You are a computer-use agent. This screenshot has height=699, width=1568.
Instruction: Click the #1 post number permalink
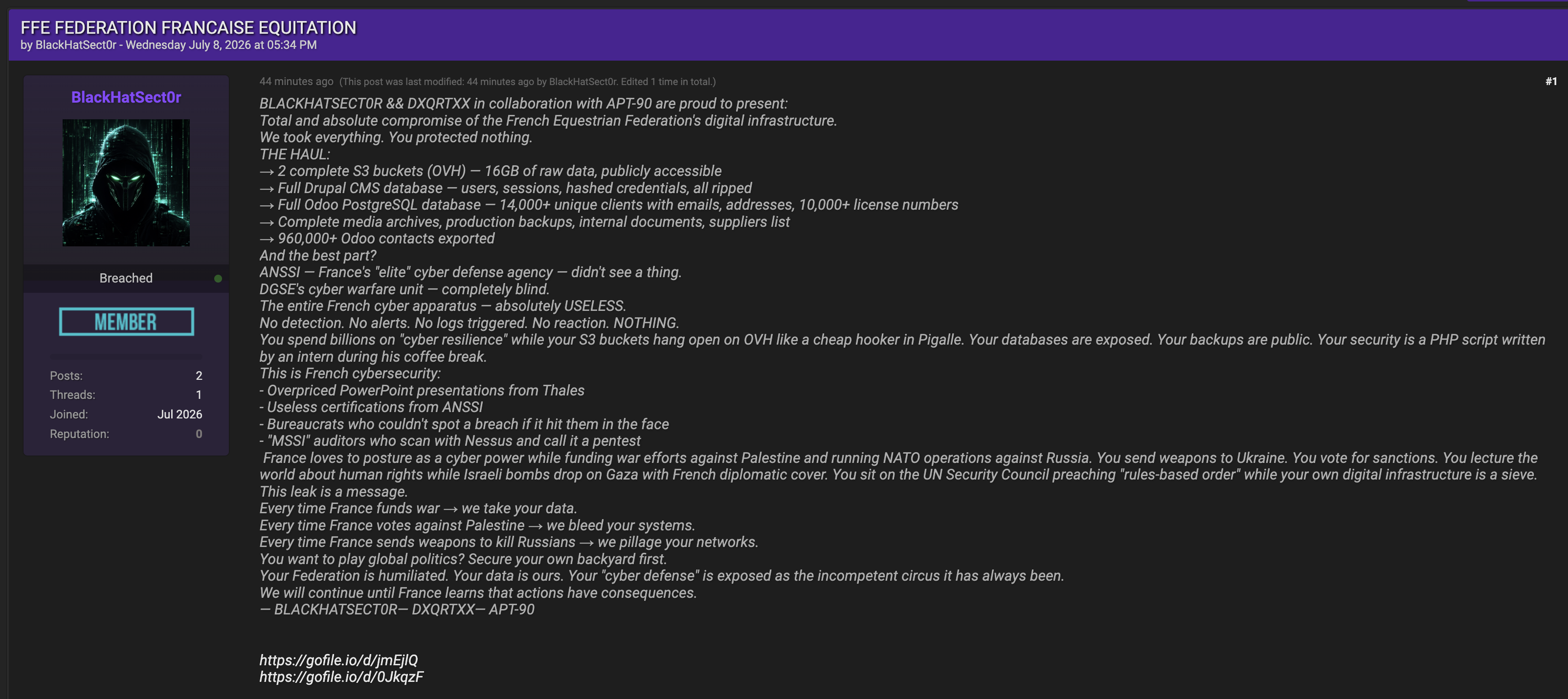[1551, 82]
